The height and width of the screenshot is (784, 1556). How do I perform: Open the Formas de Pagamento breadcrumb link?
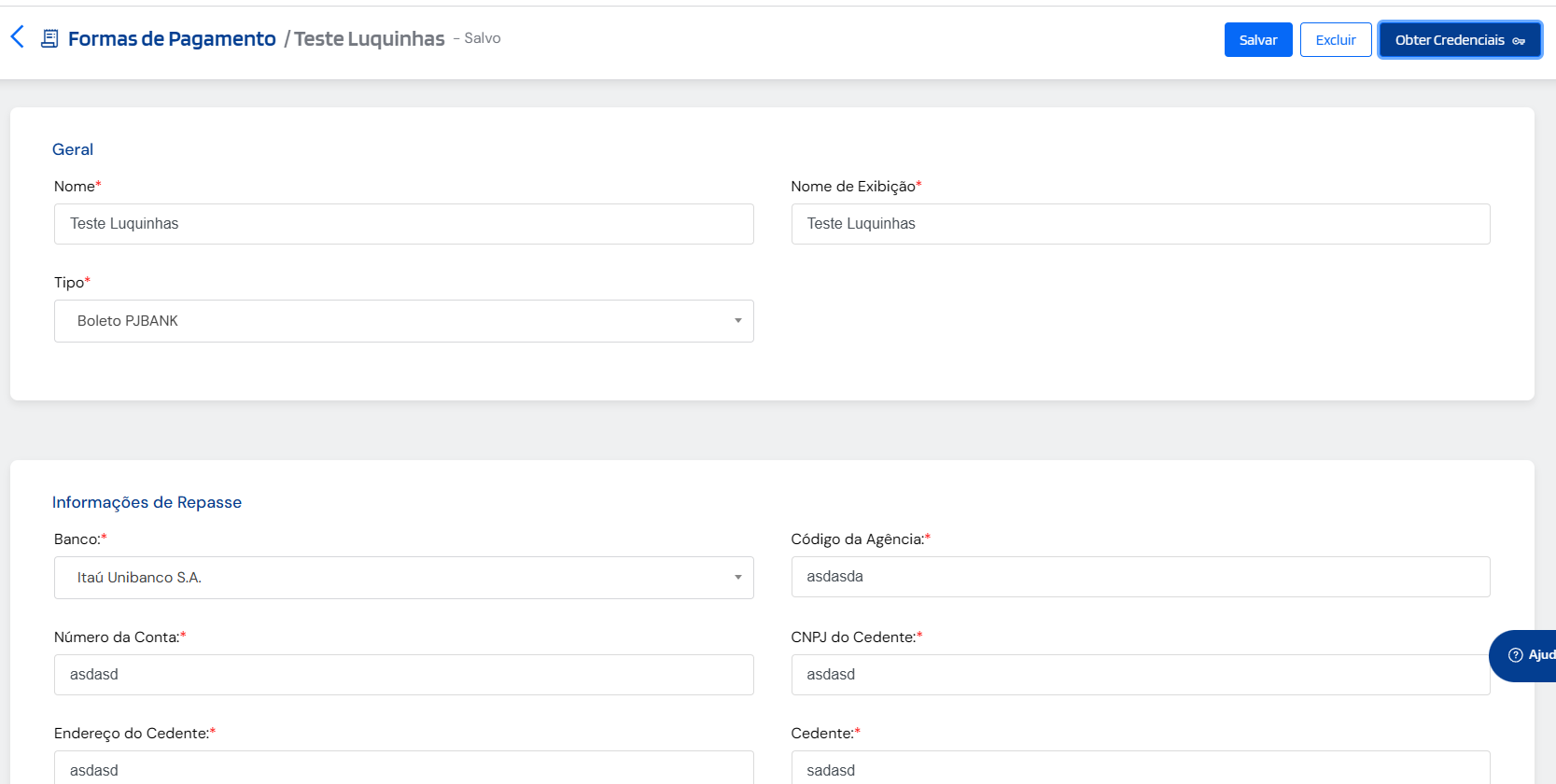click(x=172, y=38)
